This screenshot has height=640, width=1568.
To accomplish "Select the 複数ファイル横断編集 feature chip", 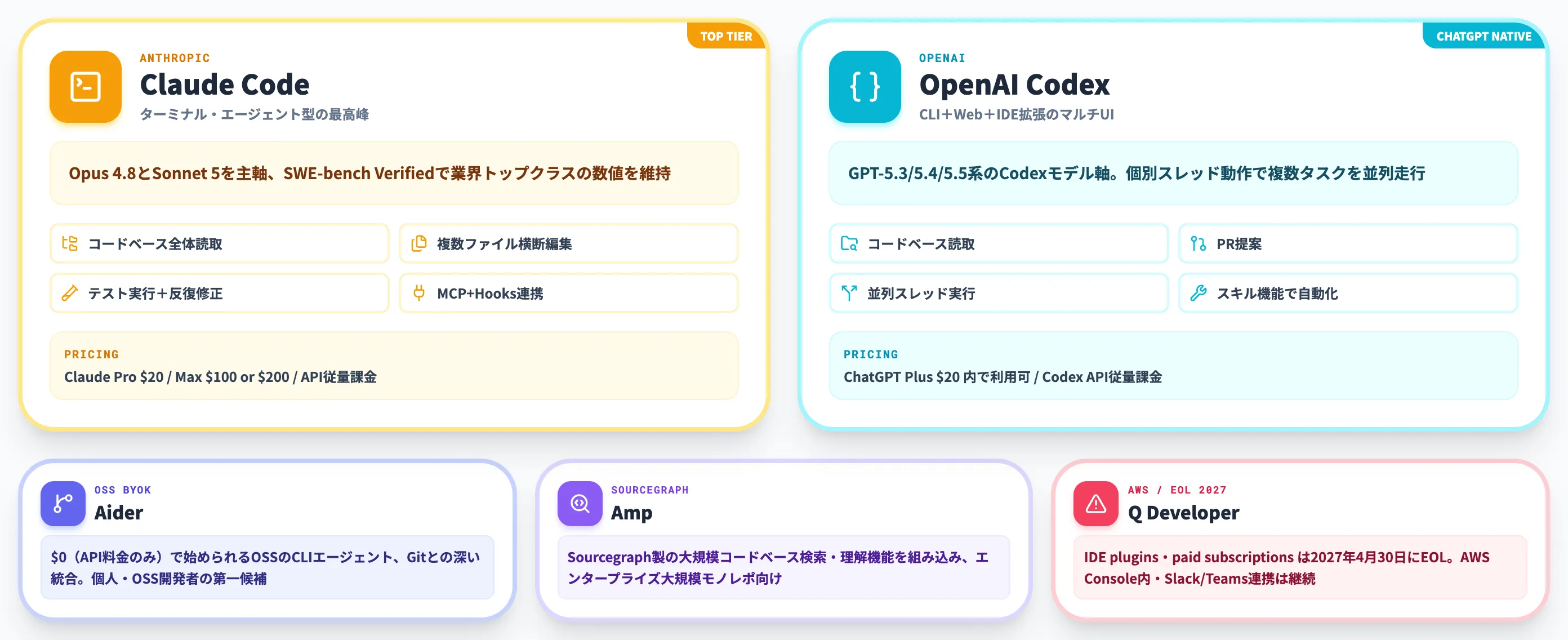I will pyautogui.click(x=568, y=243).
